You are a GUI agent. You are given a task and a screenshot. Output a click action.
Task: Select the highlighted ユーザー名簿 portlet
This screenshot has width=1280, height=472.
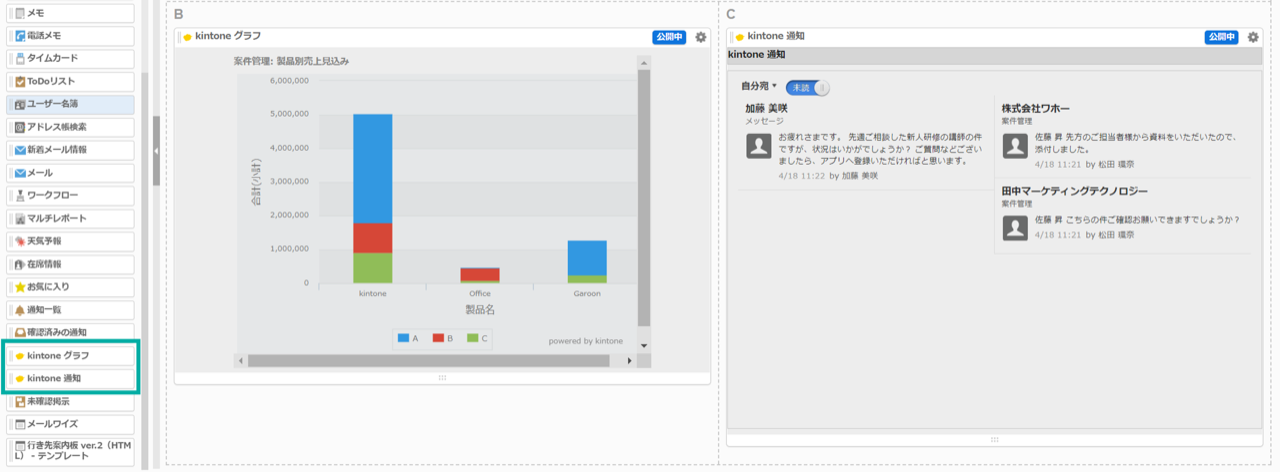point(70,104)
